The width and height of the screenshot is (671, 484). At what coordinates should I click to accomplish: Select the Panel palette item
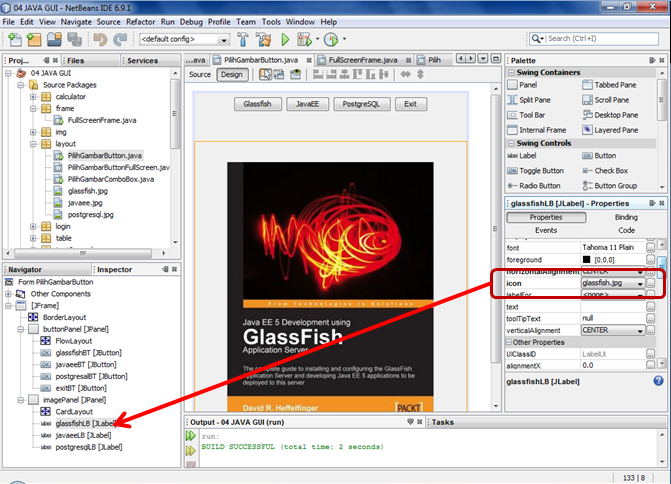523,85
